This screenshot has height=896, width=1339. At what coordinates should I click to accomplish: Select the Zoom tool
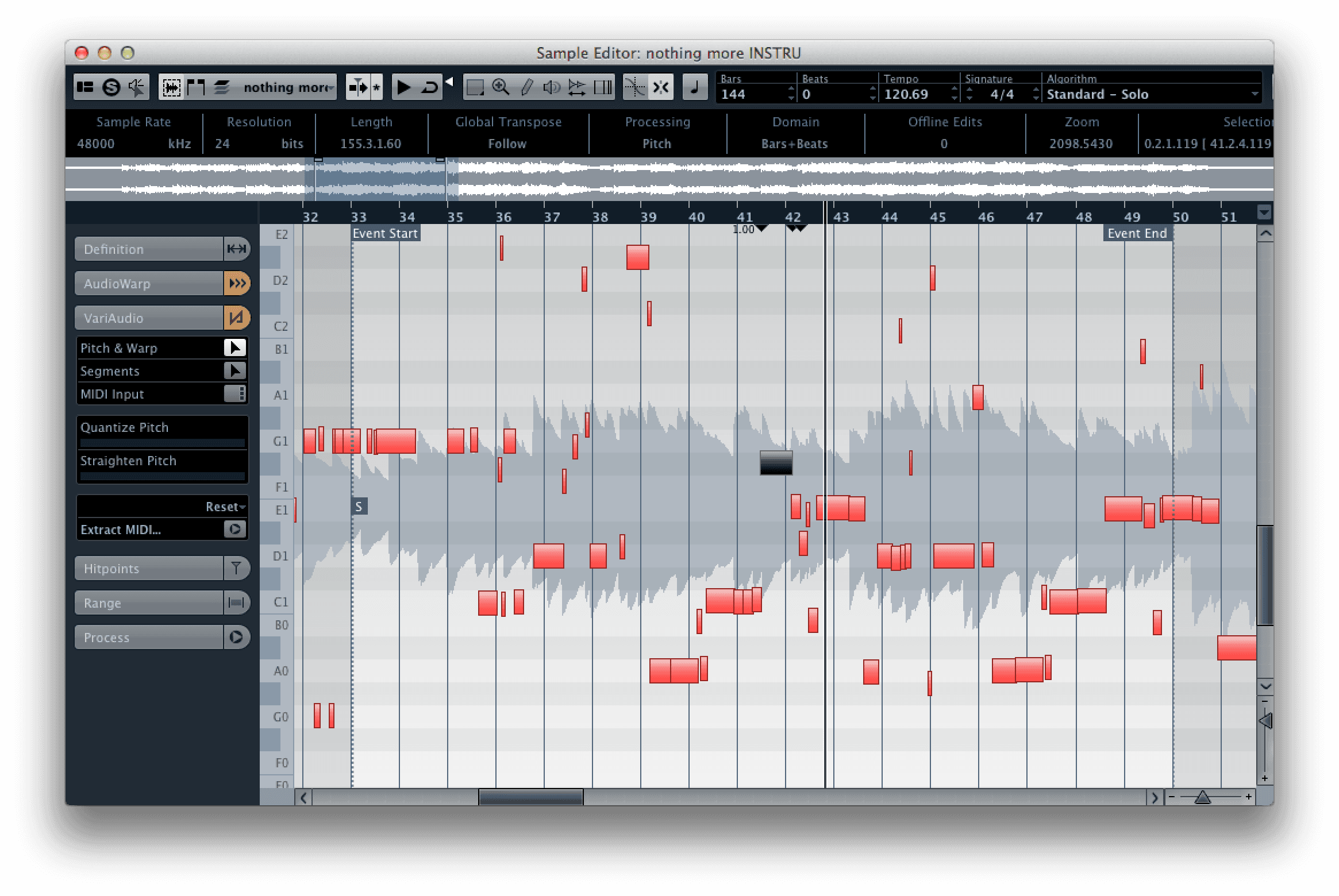(501, 87)
